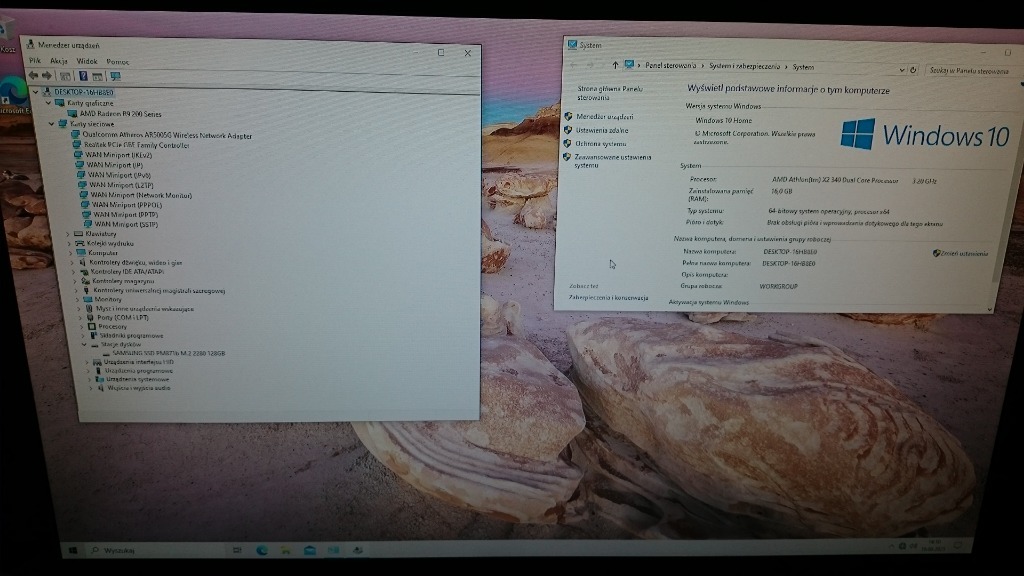1024x576 pixels.
Task: Select DESKTOP-16HB8E0 root node in device tree
Action: (x=84, y=92)
